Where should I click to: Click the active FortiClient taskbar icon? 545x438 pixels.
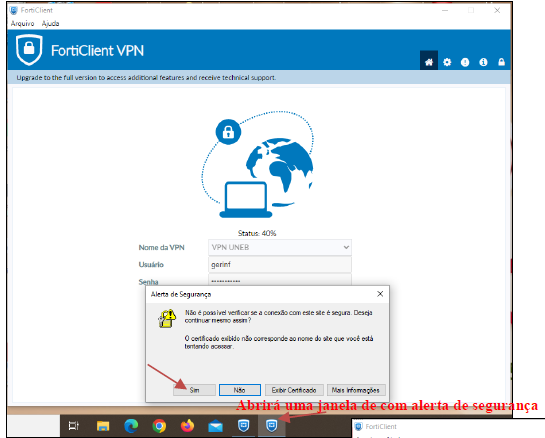click(x=271, y=425)
